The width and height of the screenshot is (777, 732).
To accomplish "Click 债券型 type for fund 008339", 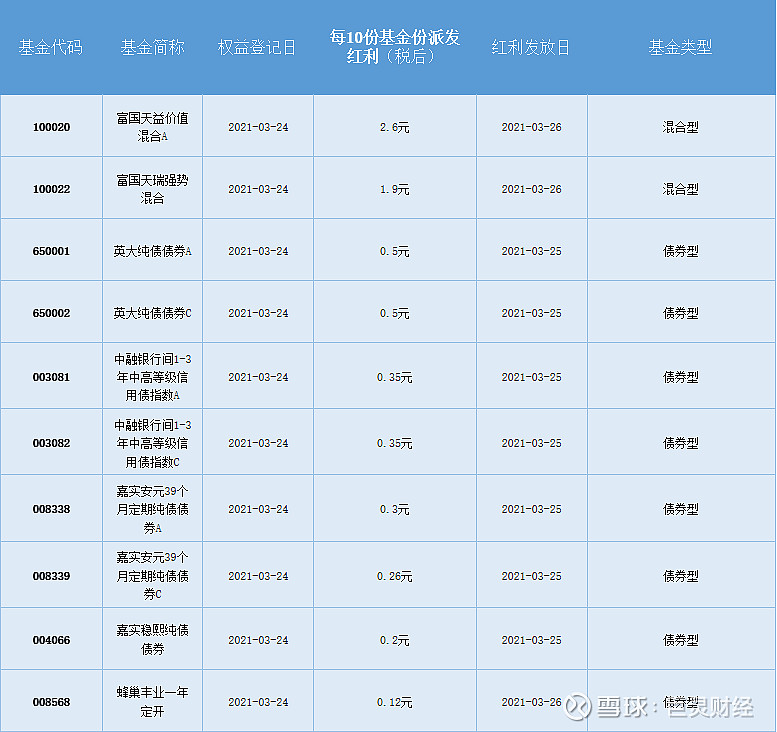I will point(680,576).
